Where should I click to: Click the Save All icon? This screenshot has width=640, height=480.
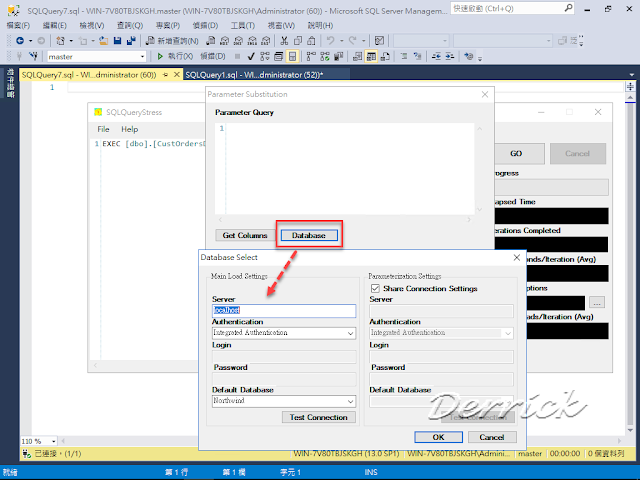coord(131,40)
